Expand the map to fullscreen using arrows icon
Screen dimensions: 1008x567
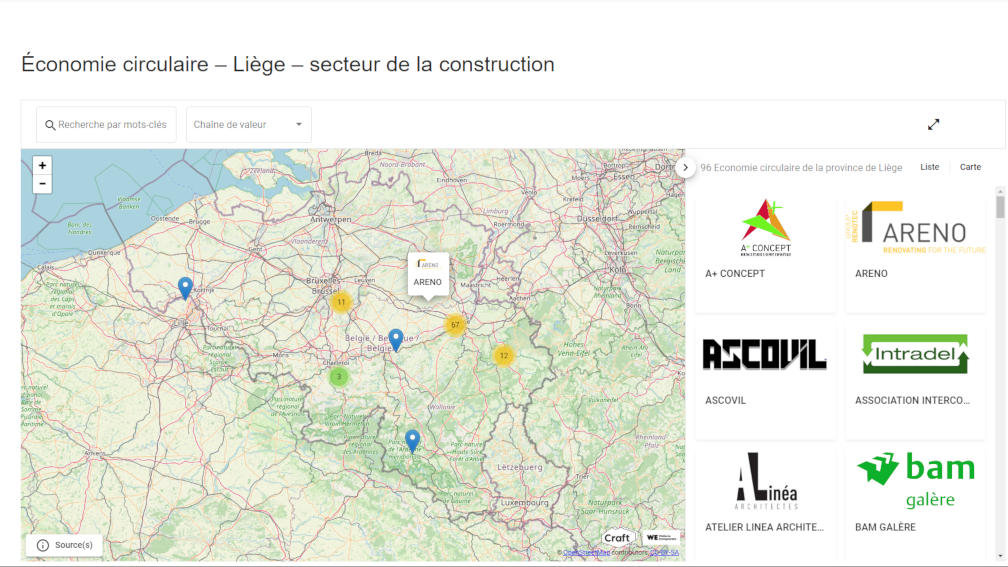click(933, 125)
